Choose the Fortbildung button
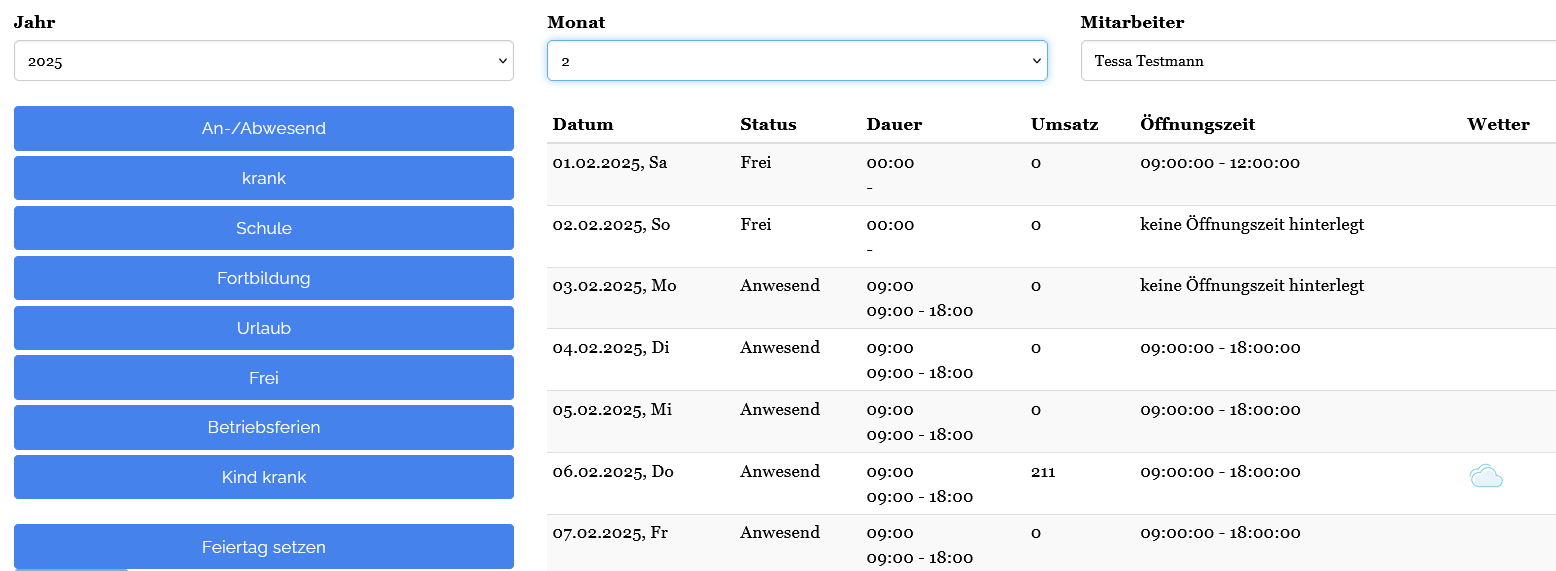This screenshot has height=571, width=1556. [263, 278]
